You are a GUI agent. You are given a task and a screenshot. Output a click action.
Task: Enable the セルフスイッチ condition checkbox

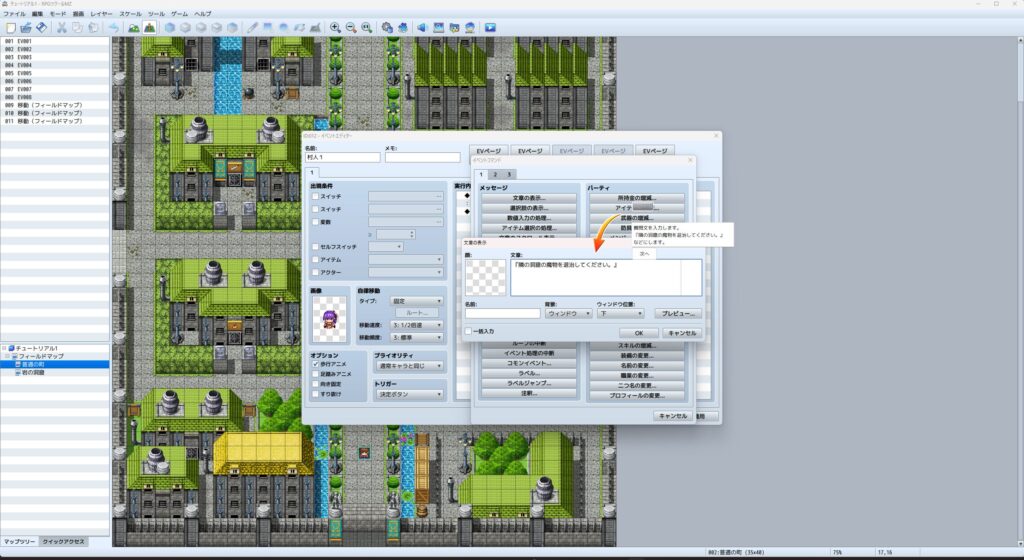[x=315, y=246]
